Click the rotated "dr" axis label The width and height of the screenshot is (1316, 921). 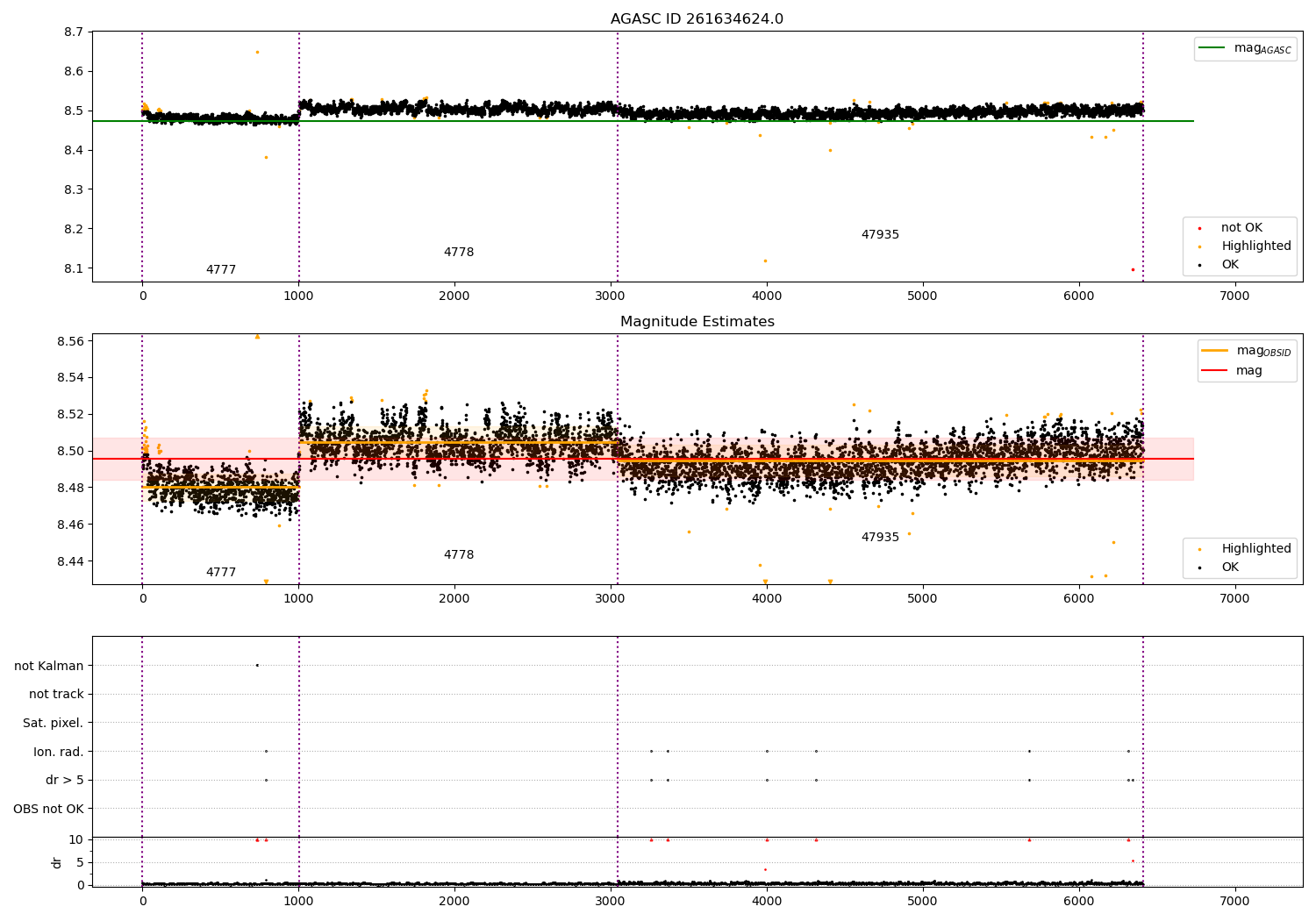pos(57,862)
